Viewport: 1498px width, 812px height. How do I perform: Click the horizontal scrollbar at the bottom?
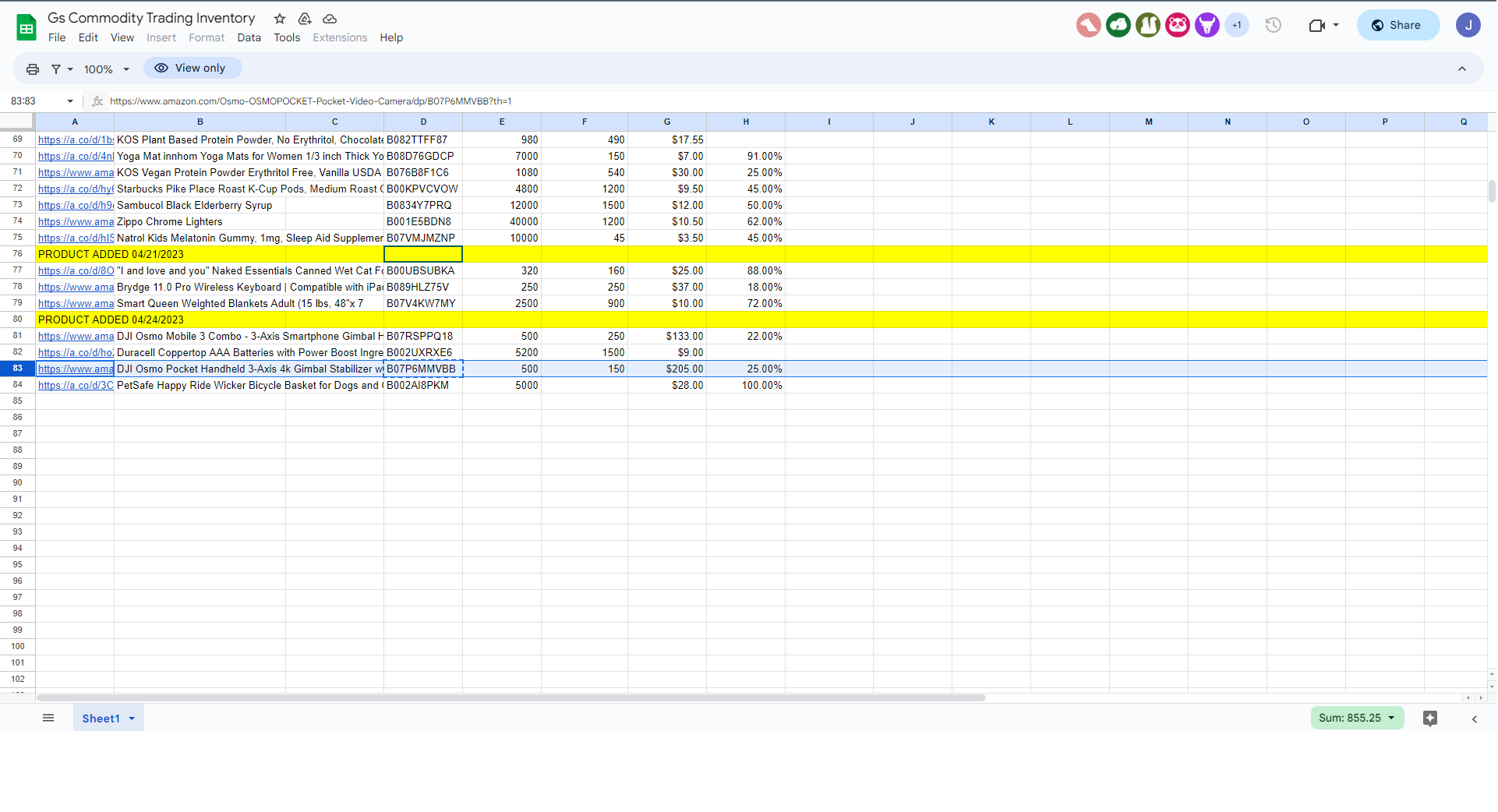[x=511, y=698]
